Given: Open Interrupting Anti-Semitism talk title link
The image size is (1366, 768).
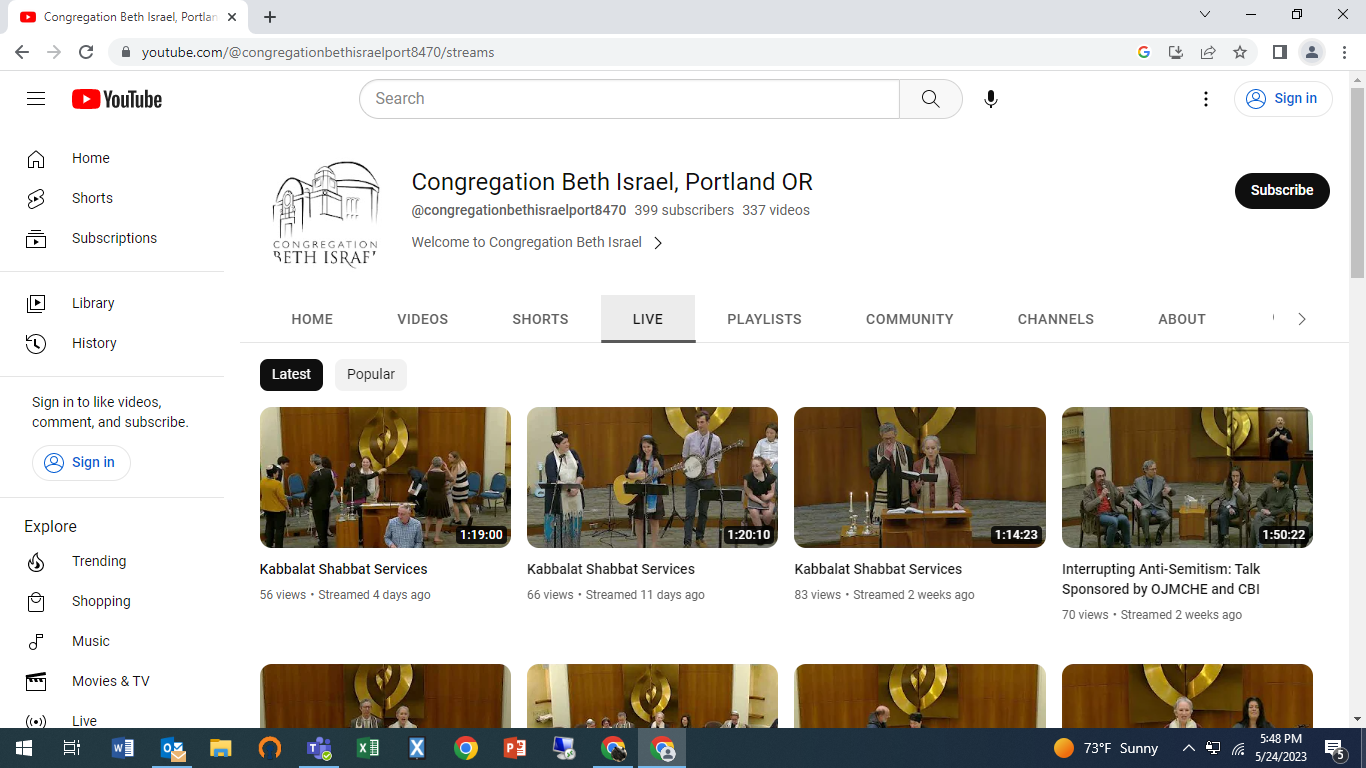Looking at the screenshot, I should (x=1161, y=579).
